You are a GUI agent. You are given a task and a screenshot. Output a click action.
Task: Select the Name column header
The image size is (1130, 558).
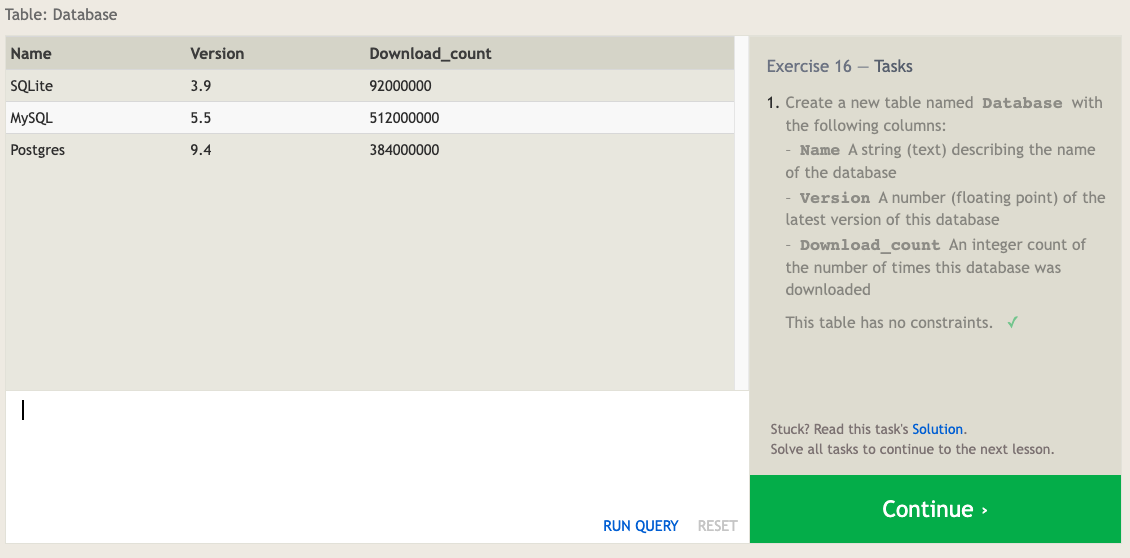click(x=31, y=53)
